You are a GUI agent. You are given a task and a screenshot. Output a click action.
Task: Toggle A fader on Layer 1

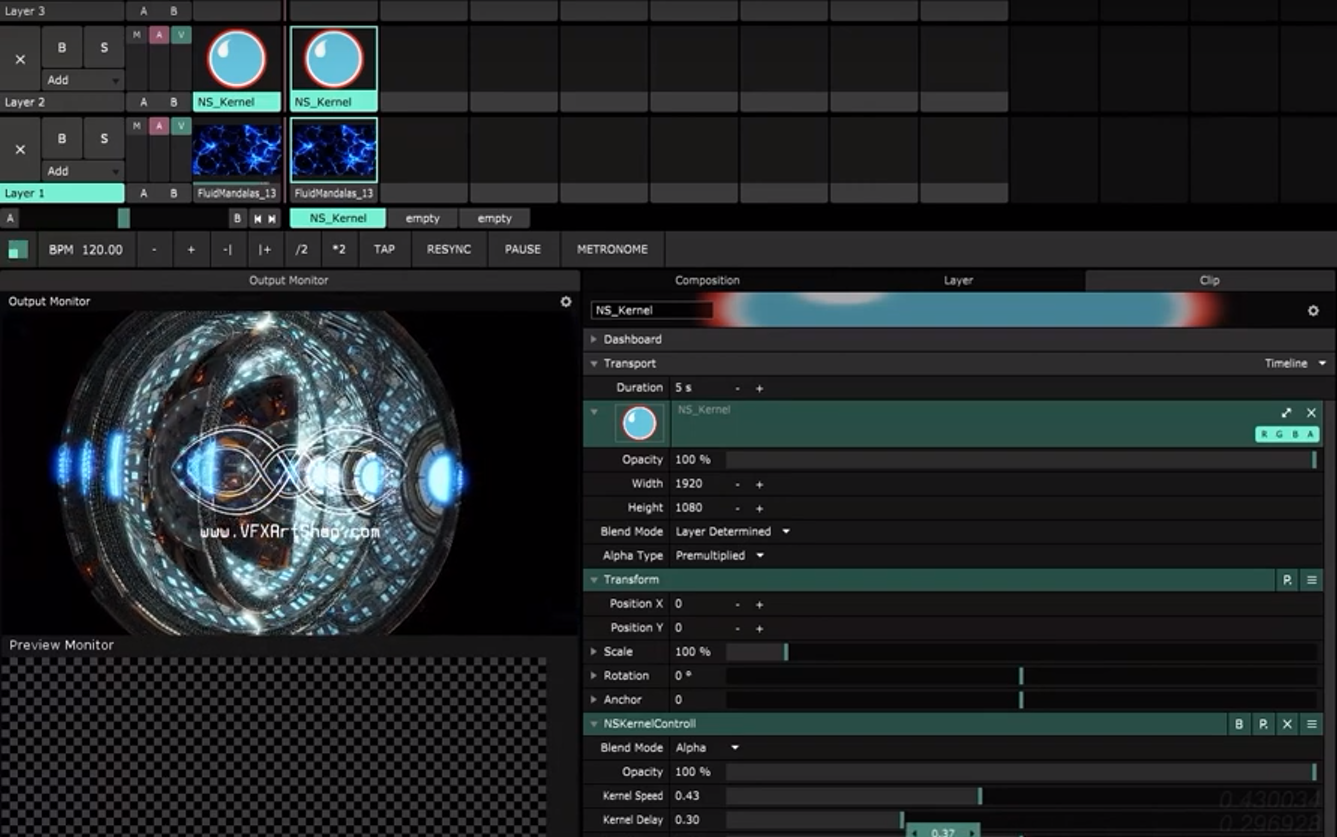point(159,126)
